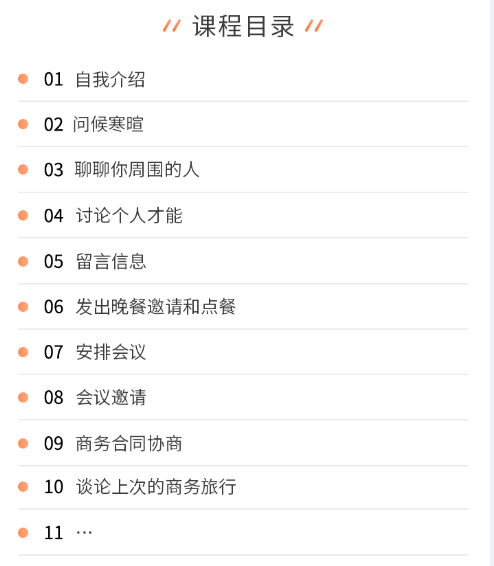This screenshot has height=566, width=494.
Task: Open lesson 10 谈论上次的商务旅行
Action: pos(243,487)
